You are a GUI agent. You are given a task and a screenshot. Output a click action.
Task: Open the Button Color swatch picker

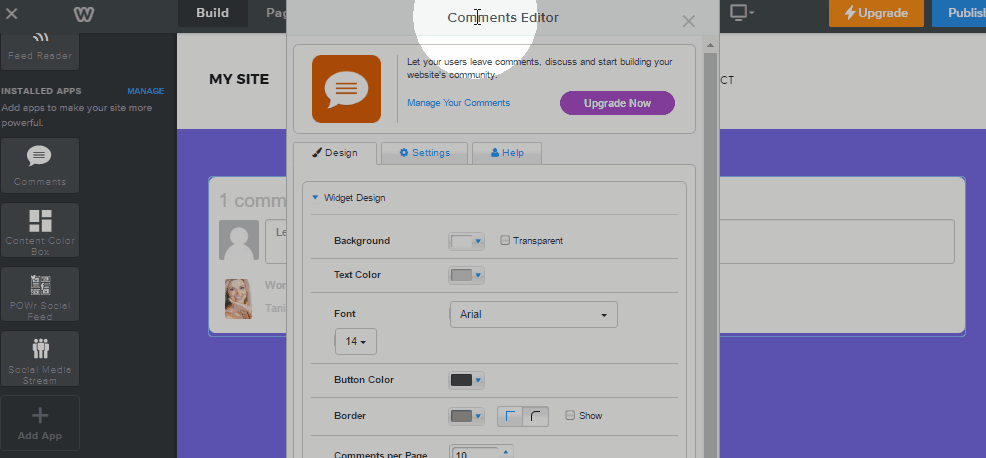466,380
